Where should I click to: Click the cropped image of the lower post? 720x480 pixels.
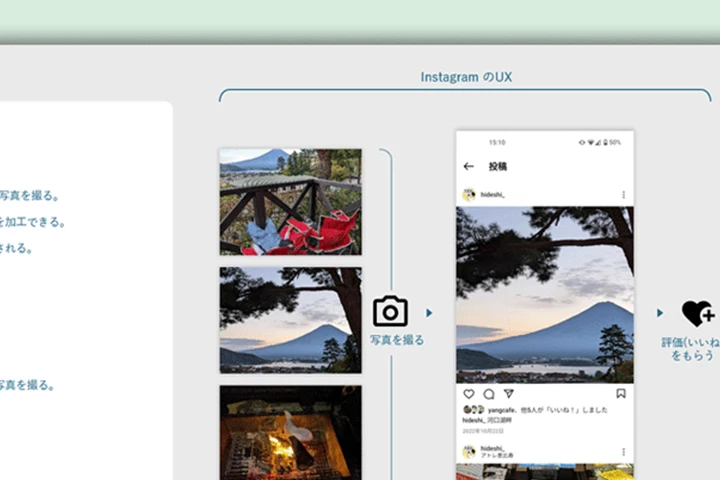pyautogui.click(x=545, y=472)
